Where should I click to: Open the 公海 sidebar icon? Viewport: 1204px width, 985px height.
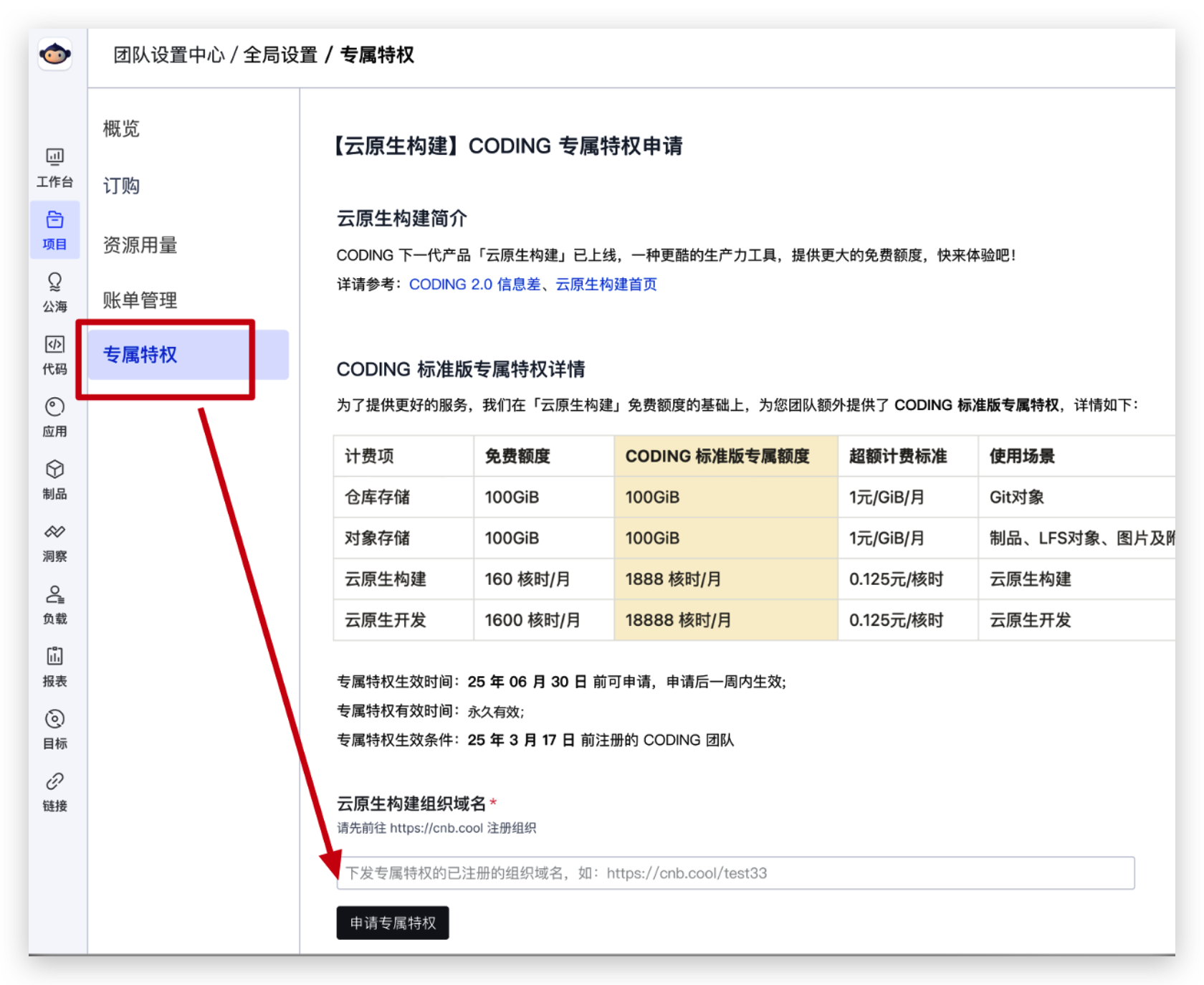pyautogui.click(x=54, y=292)
